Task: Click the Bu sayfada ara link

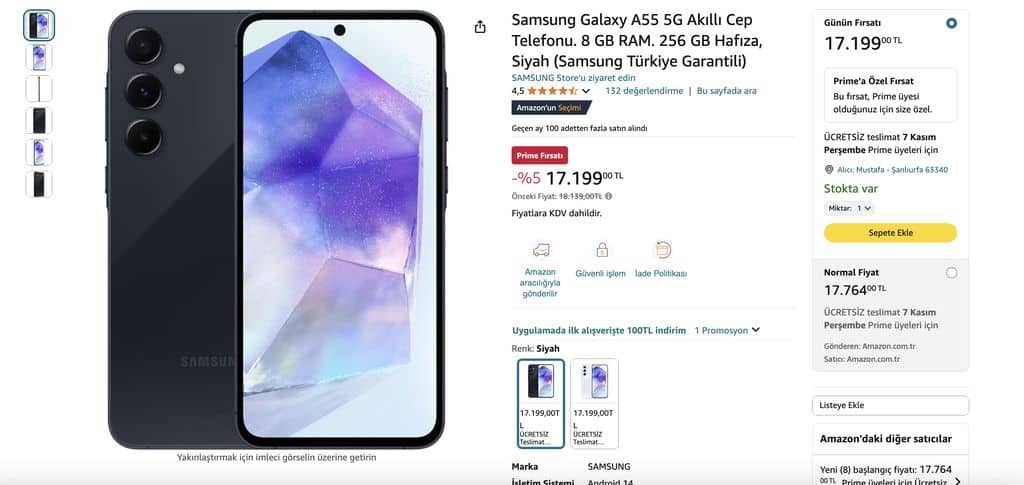Action: tap(727, 91)
